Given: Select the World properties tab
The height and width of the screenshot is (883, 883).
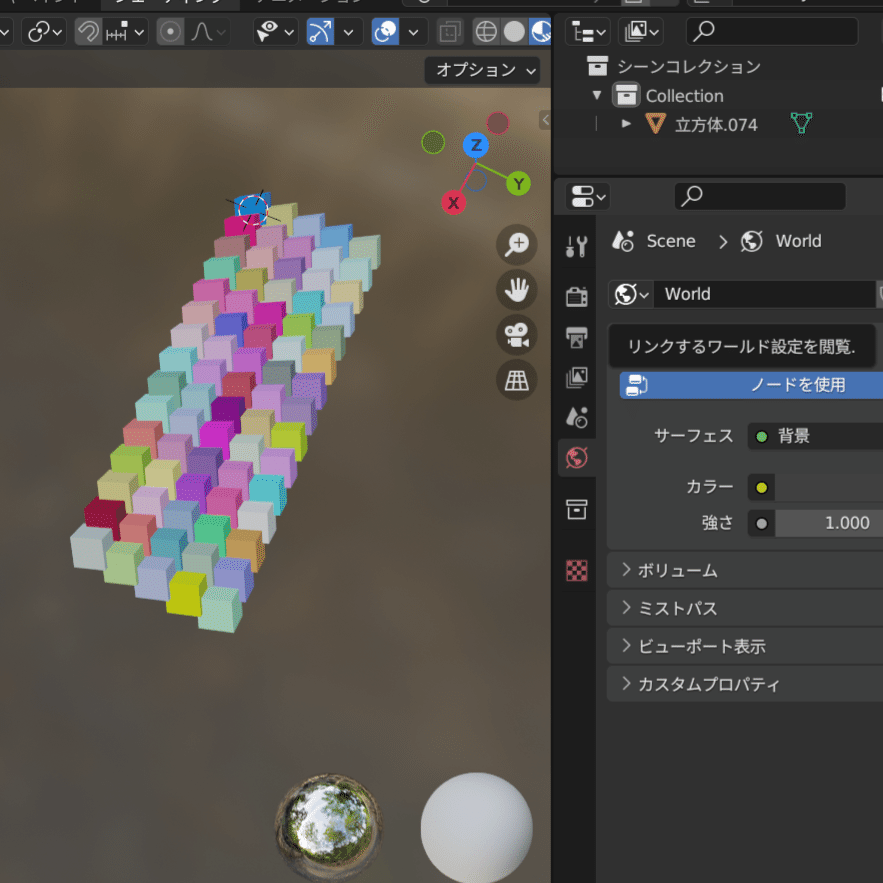Looking at the screenshot, I should tap(577, 458).
